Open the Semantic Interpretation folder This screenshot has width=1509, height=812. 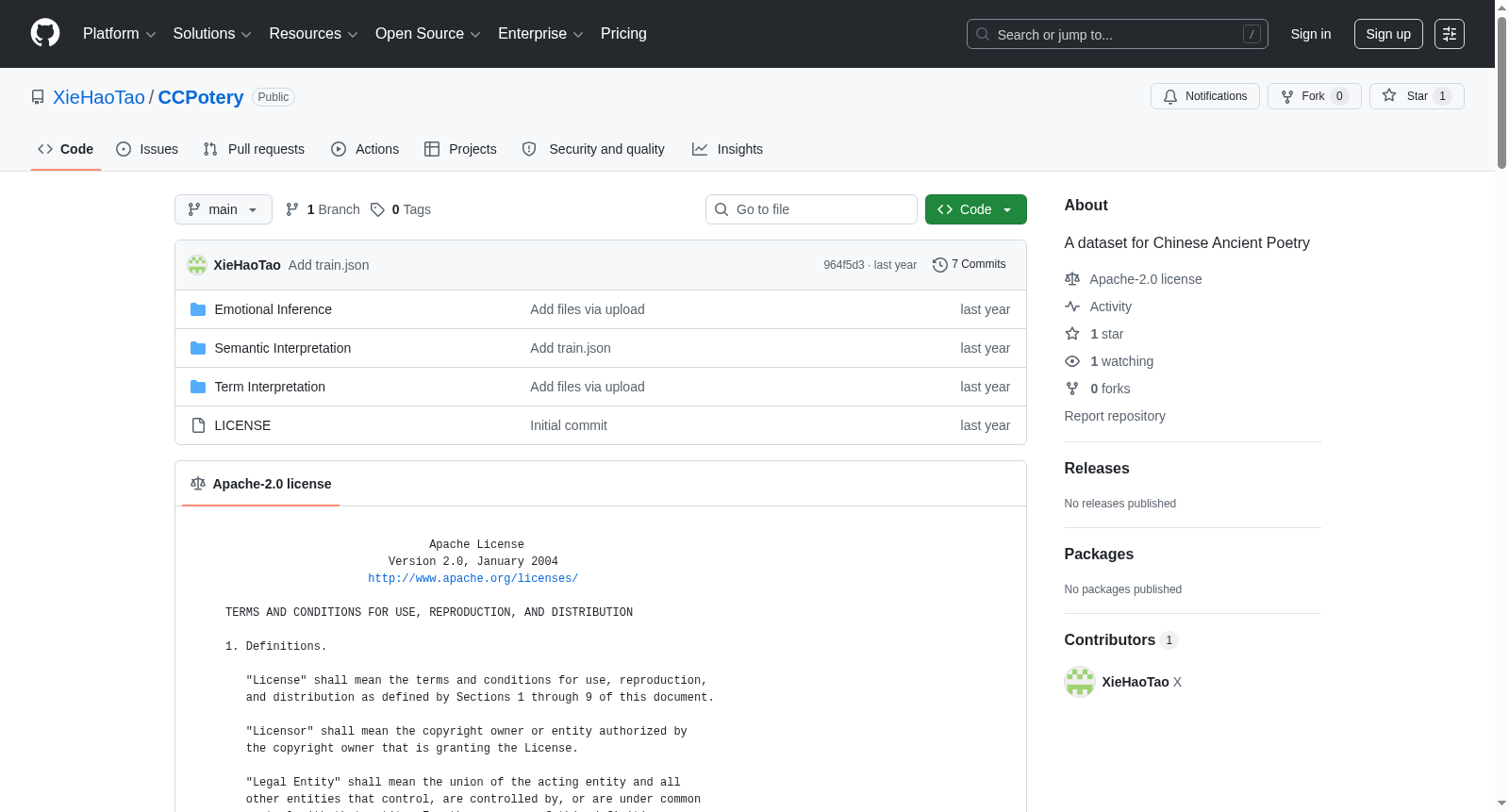click(283, 348)
